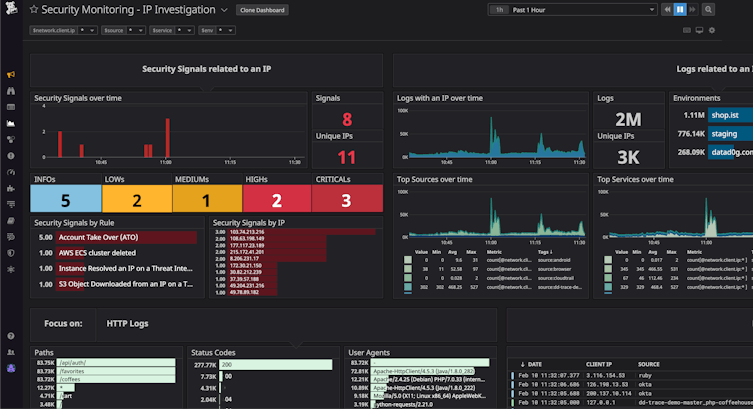753x409 pixels.
Task: Select the Account Take Over (ATO) rule
Action: pyautogui.click(x=98, y=237)
